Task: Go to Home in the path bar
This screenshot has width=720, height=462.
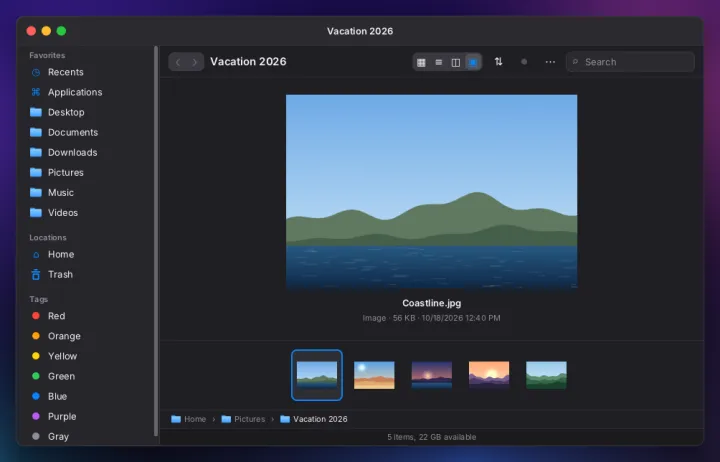Action: [189, 419]
